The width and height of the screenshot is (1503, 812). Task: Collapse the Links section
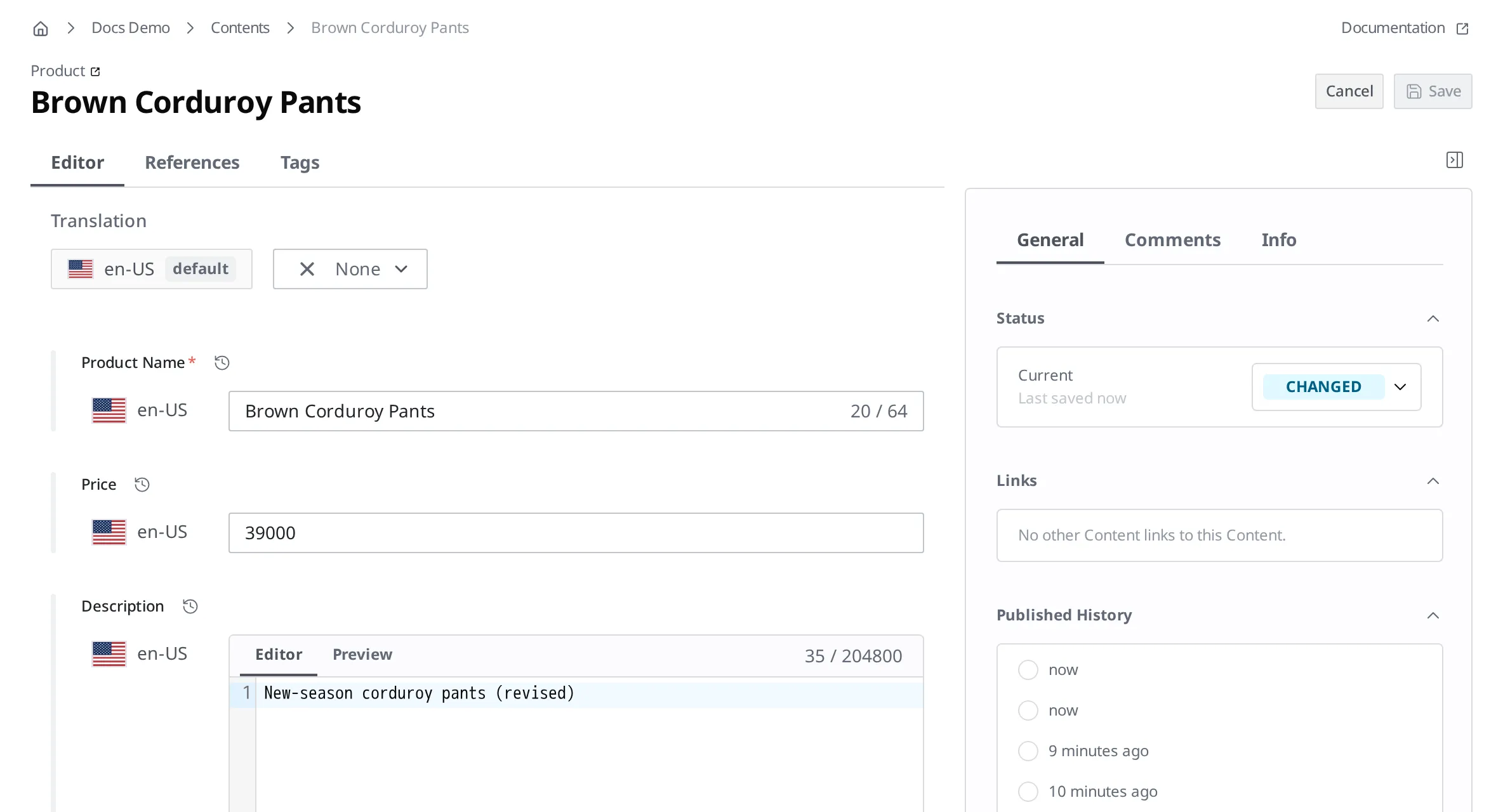coord(1433,481)
